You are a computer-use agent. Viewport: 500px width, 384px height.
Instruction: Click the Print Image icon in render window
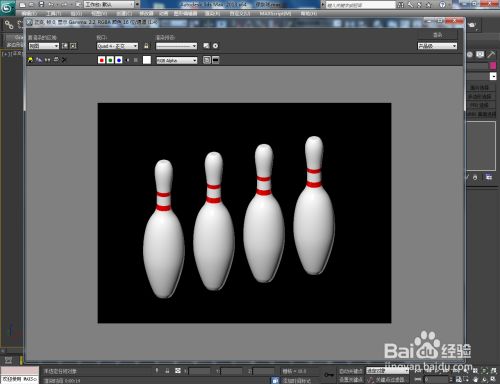56,60
